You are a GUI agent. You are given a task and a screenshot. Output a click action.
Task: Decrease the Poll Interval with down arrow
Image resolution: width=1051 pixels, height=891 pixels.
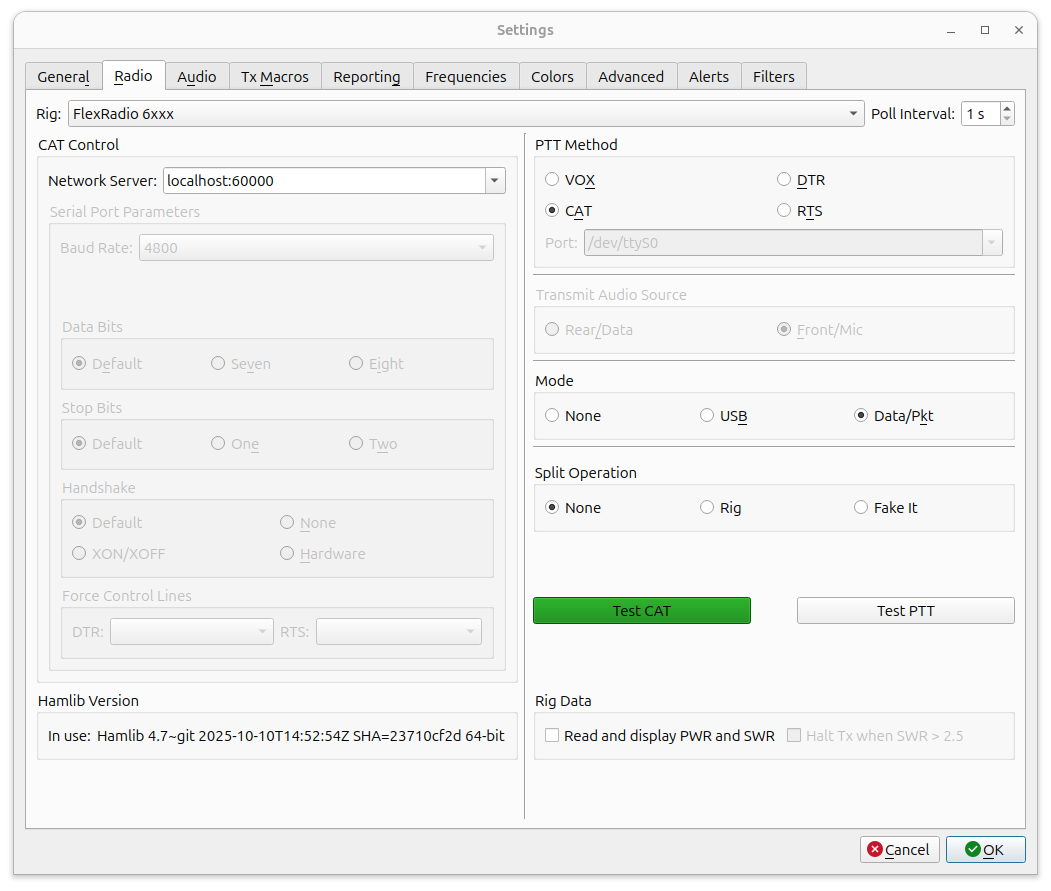coord(1006,119)
